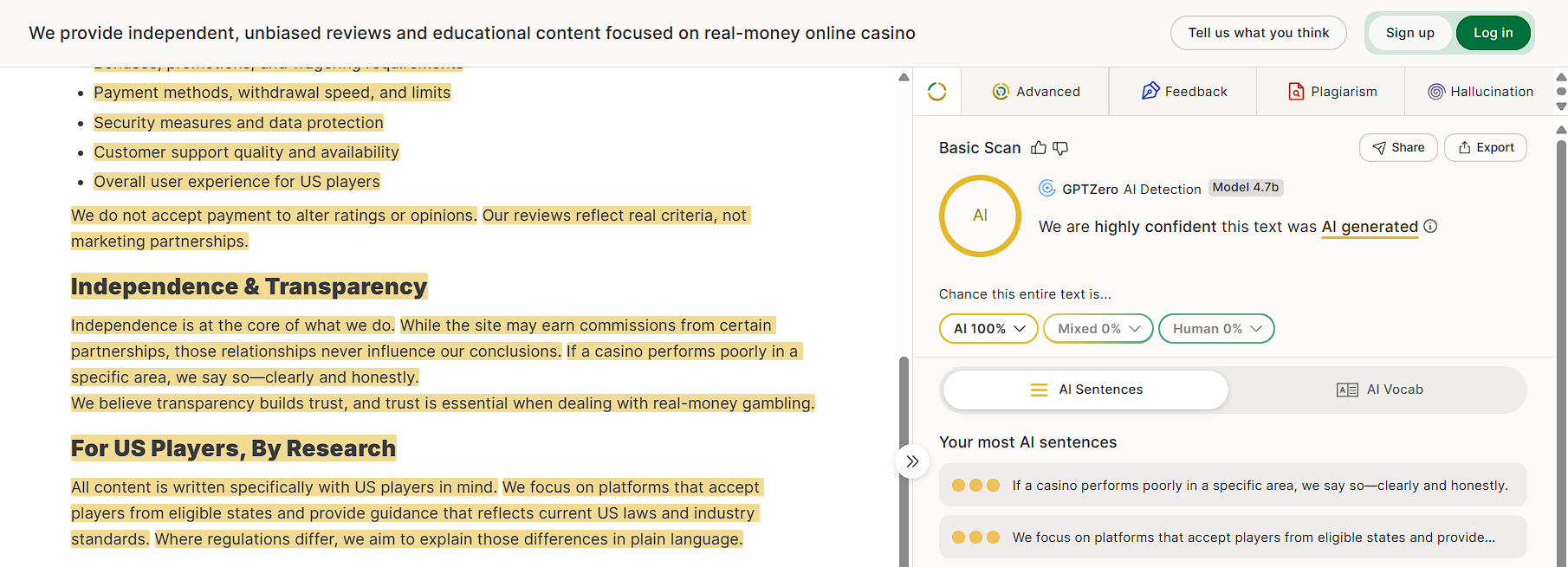Screen dimensions: 1568x567
Task: Open the Hallucination tab
Action: 1481,92
